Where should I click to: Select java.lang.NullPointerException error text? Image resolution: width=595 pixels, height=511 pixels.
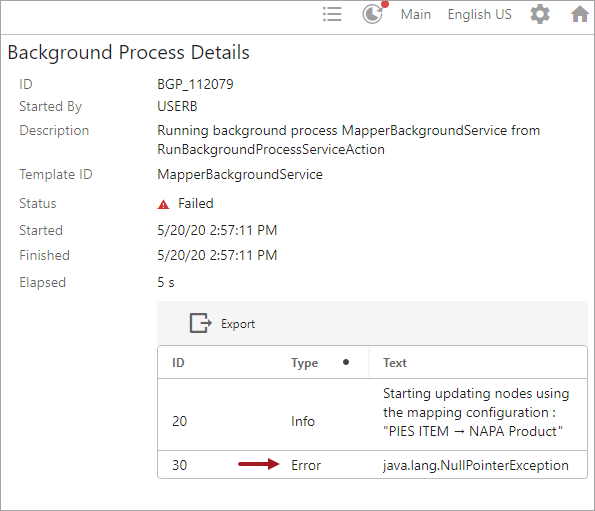[x=475, y=465]
